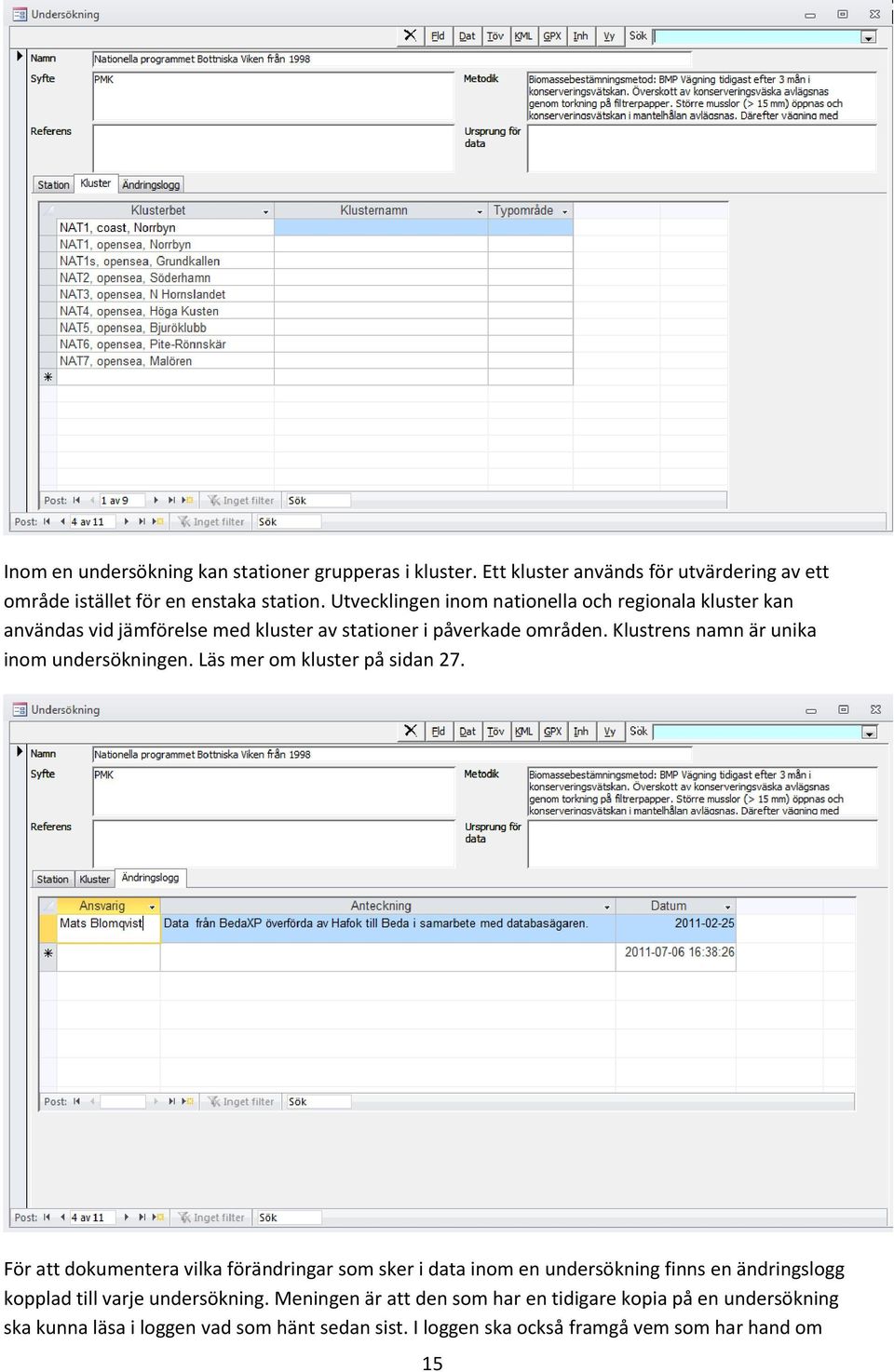Click the Sök box in upper Kluster subform navigator
This screenshot has width=894, height=1372.
(317, 501)
